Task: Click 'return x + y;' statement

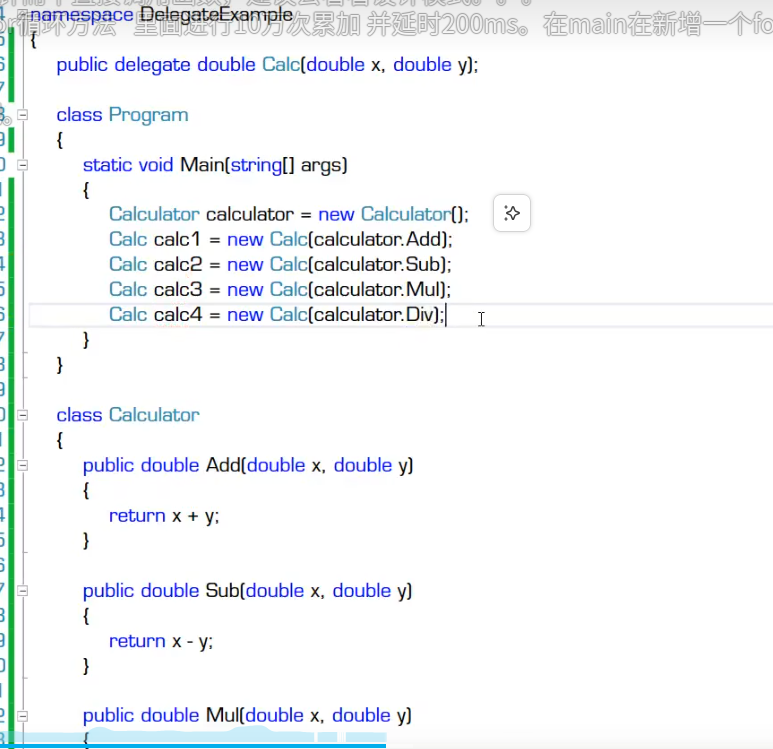Action: (x=164, y=516)
